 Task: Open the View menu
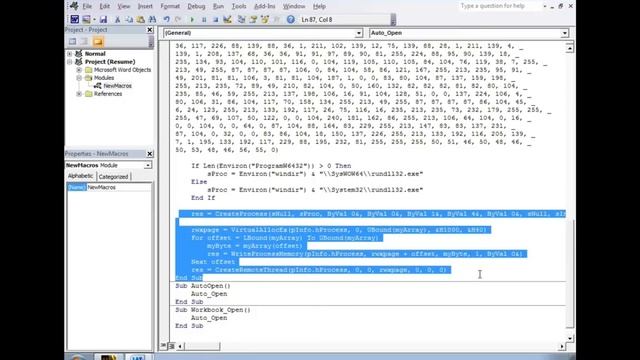pyautogui.click(x=124, y=6)
